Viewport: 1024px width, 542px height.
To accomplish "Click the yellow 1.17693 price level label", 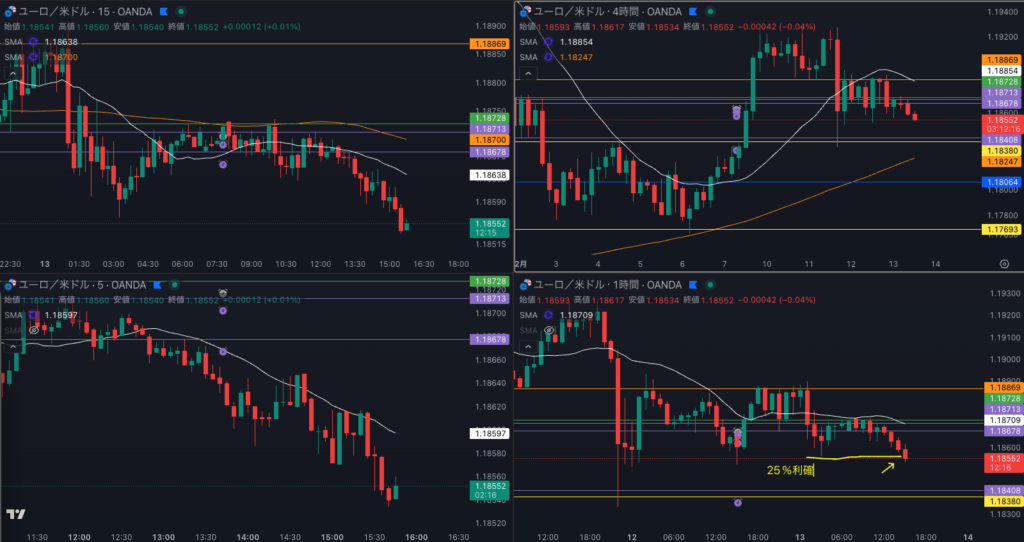I will pos(1001,230).
